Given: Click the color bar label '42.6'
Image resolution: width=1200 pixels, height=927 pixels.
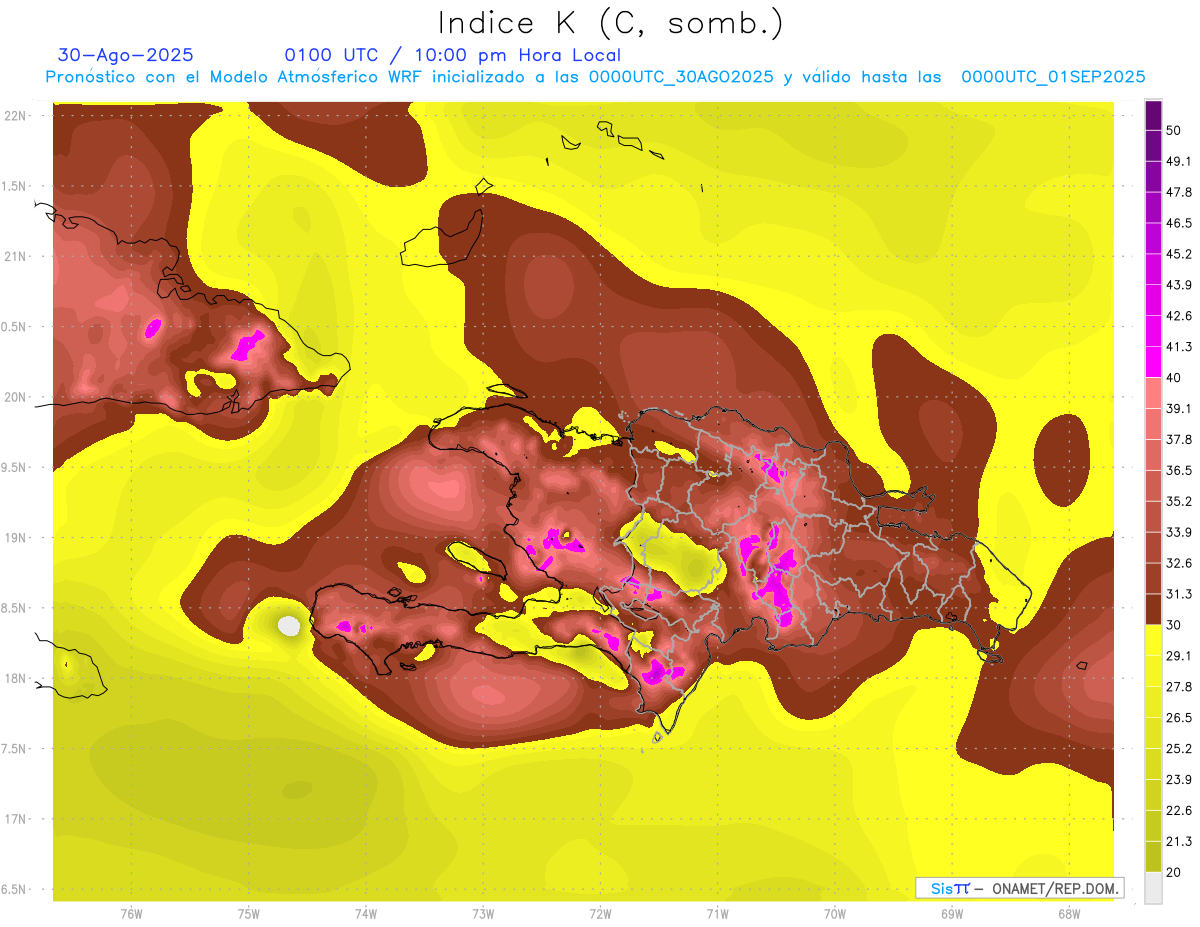Looking at the screenshot, I should [x=1178, y=316].
